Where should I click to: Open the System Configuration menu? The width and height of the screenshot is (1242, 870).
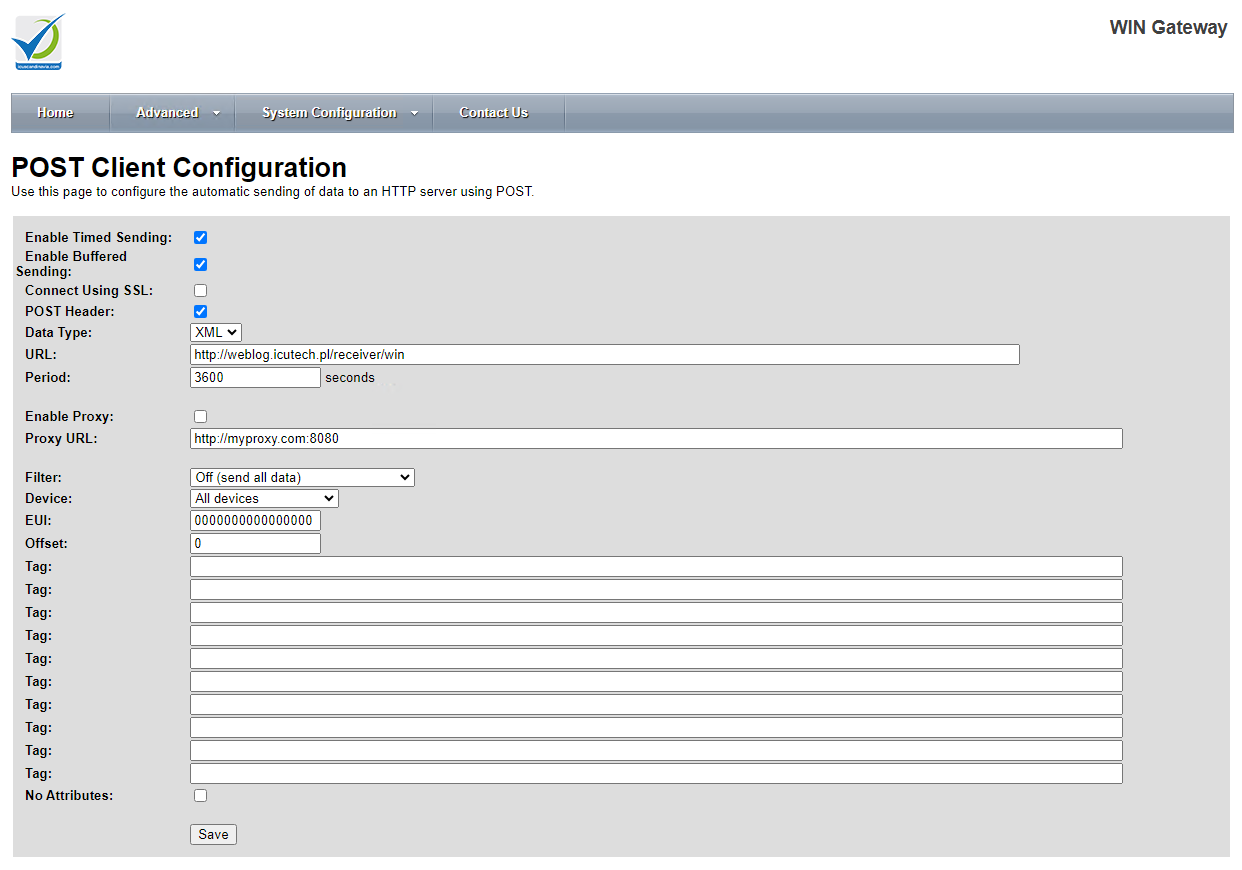tap(328, 113)
